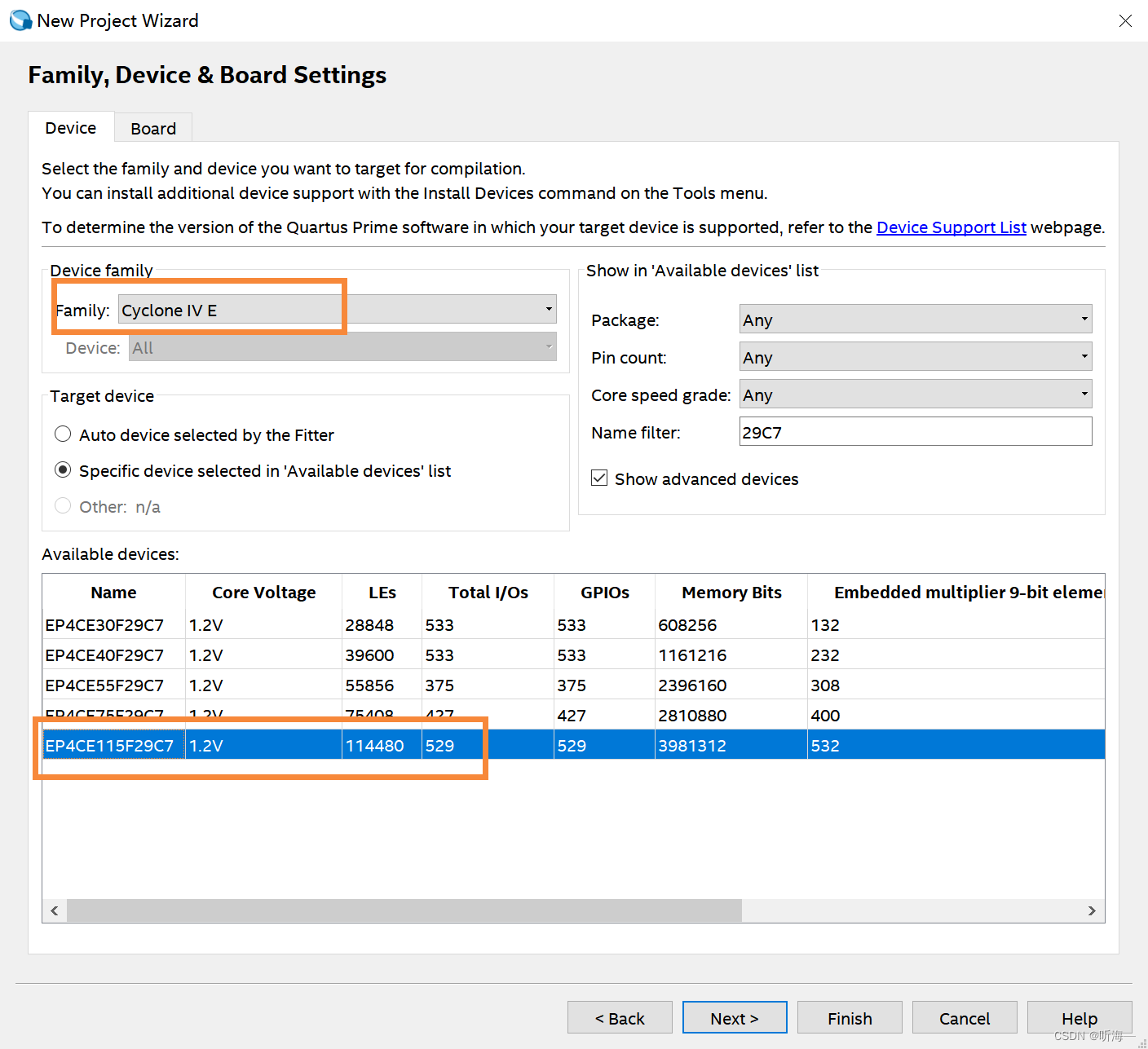Sort by the Memory Bits column header
The width and height of the screenshot is (1148, 1049).
731,593
